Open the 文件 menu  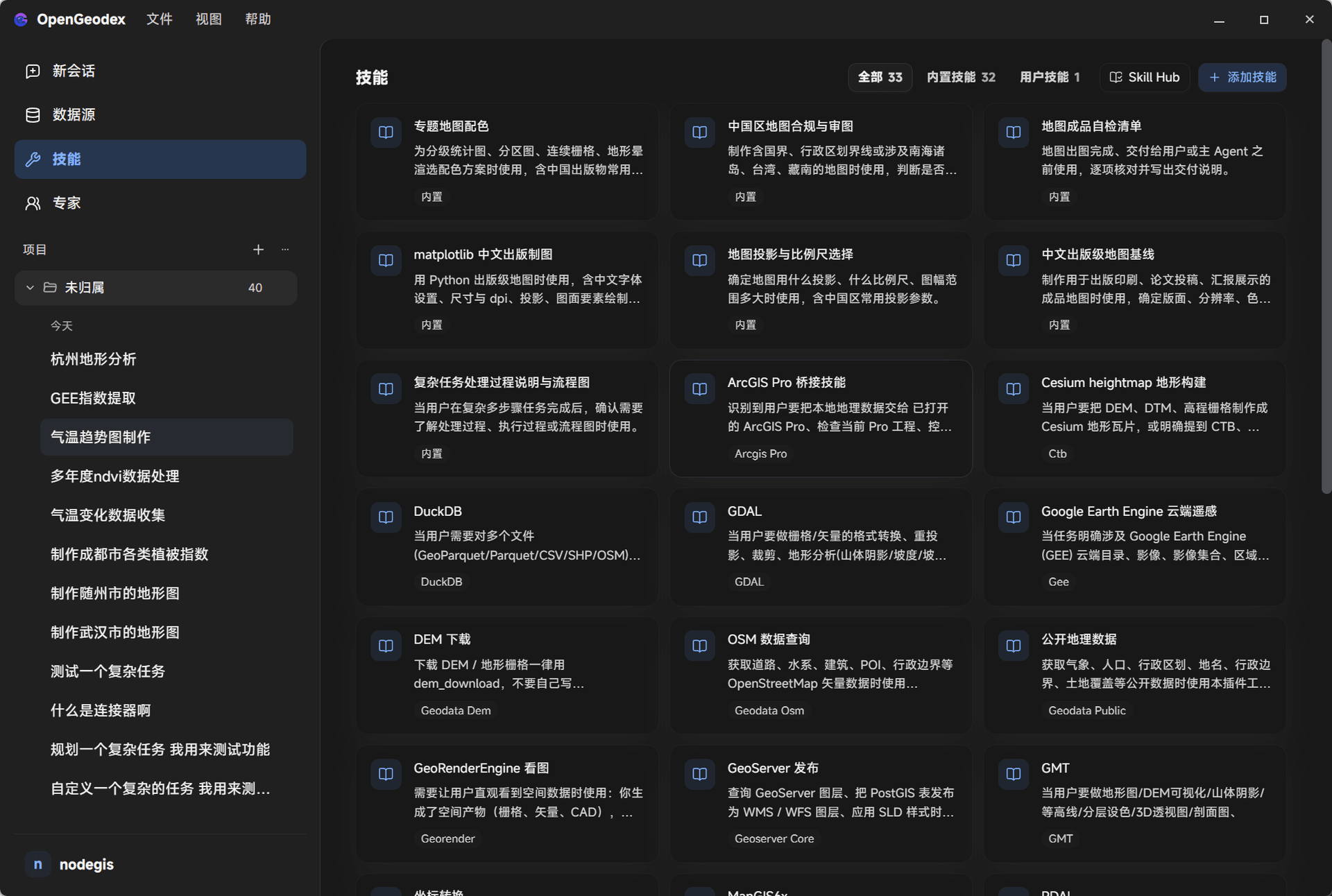click(x=160, y=19)
